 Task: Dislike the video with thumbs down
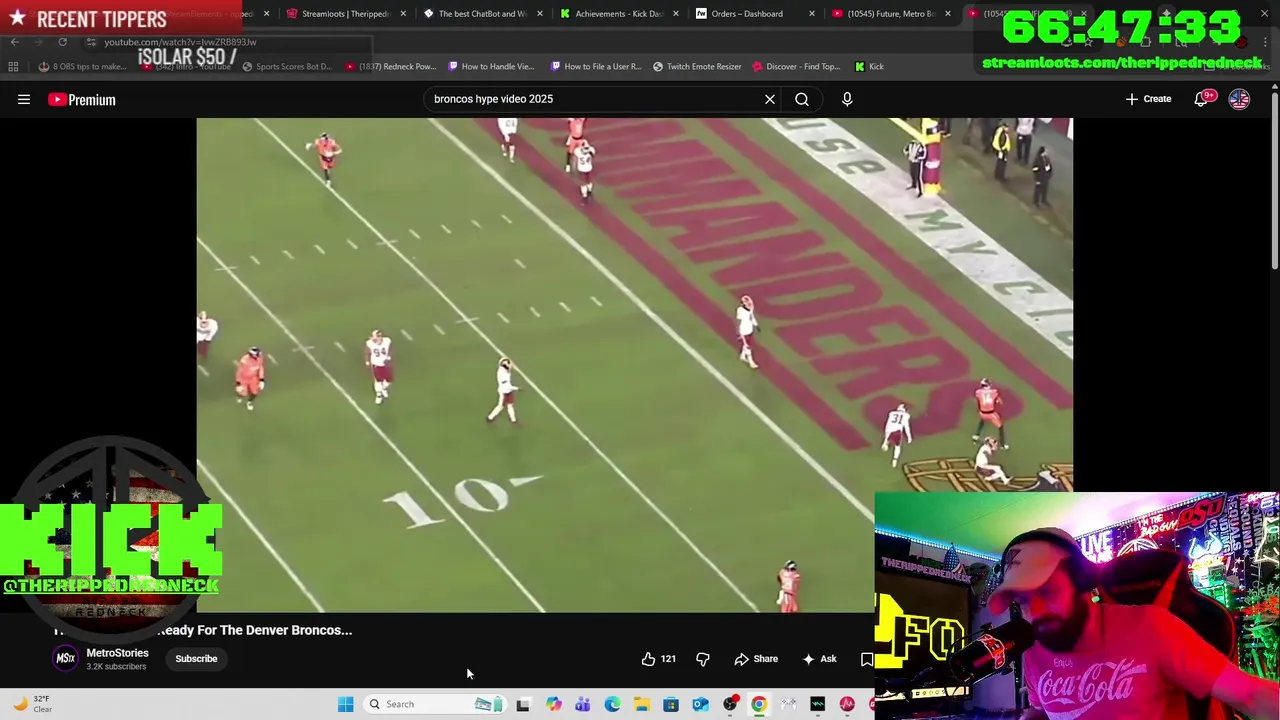(703, 659)
